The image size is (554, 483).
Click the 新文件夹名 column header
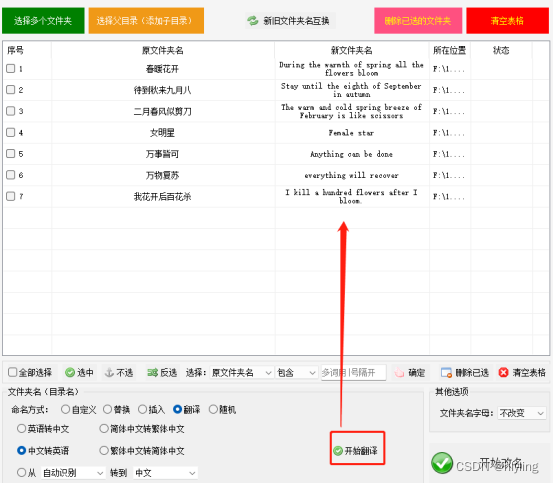[x=352, y=50]
